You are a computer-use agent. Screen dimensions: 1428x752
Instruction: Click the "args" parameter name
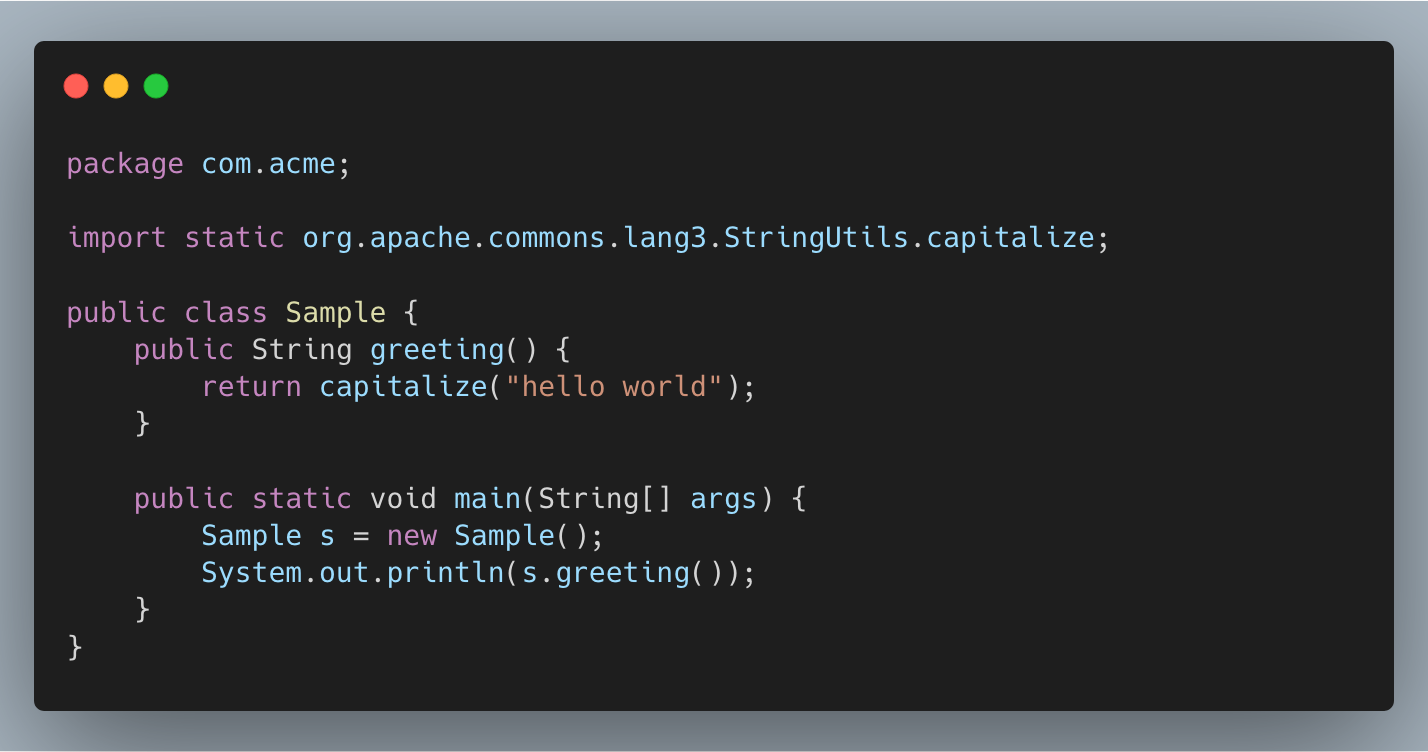click(x=724, y=498)
